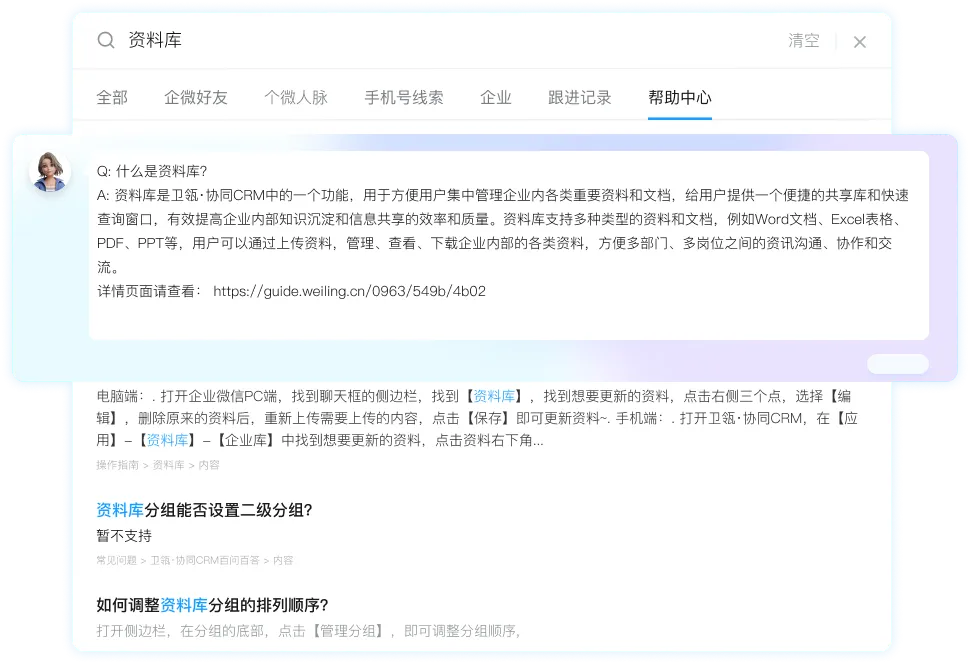This screenshot has height=666, width=970.
Task: Click the magnifier search icon
Action: coord(105,40)
